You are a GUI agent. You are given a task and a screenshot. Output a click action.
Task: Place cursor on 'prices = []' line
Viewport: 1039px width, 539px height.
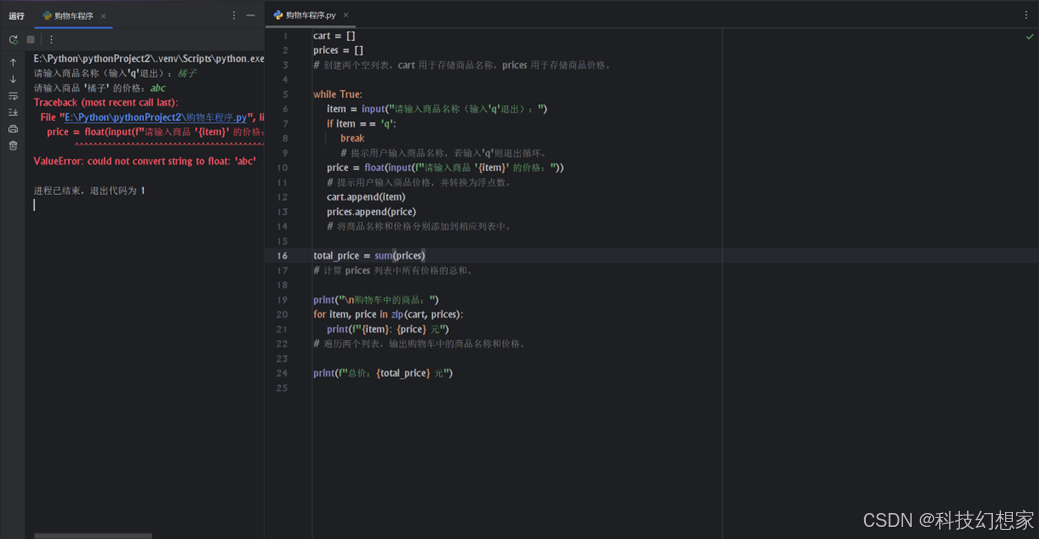(338, 50)
